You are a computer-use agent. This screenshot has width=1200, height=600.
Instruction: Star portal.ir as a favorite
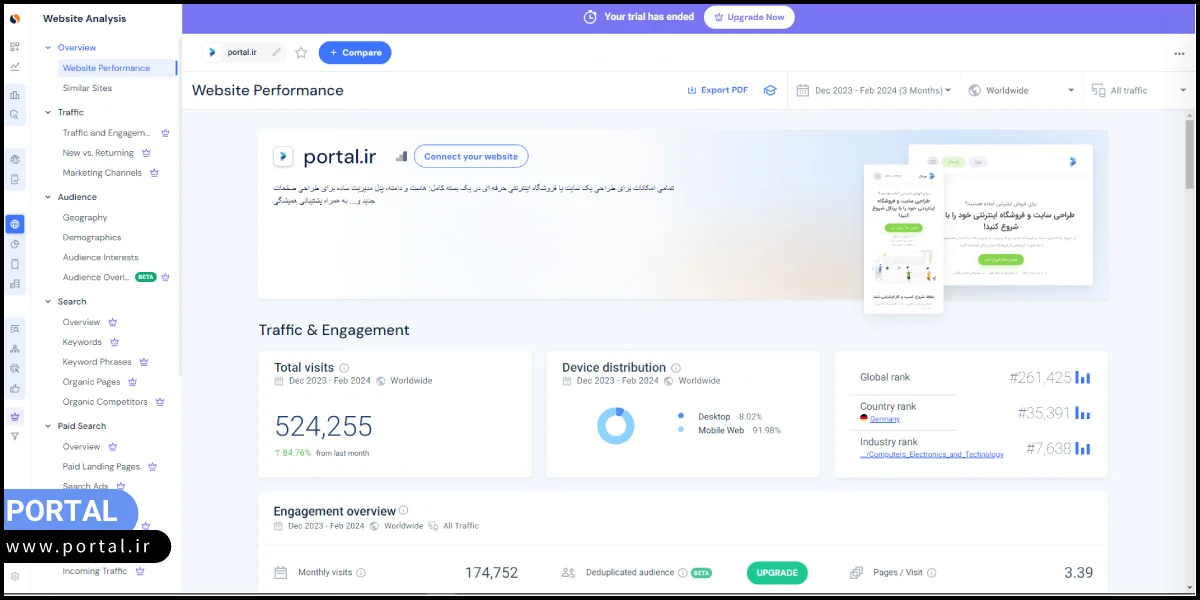point(301,53)
